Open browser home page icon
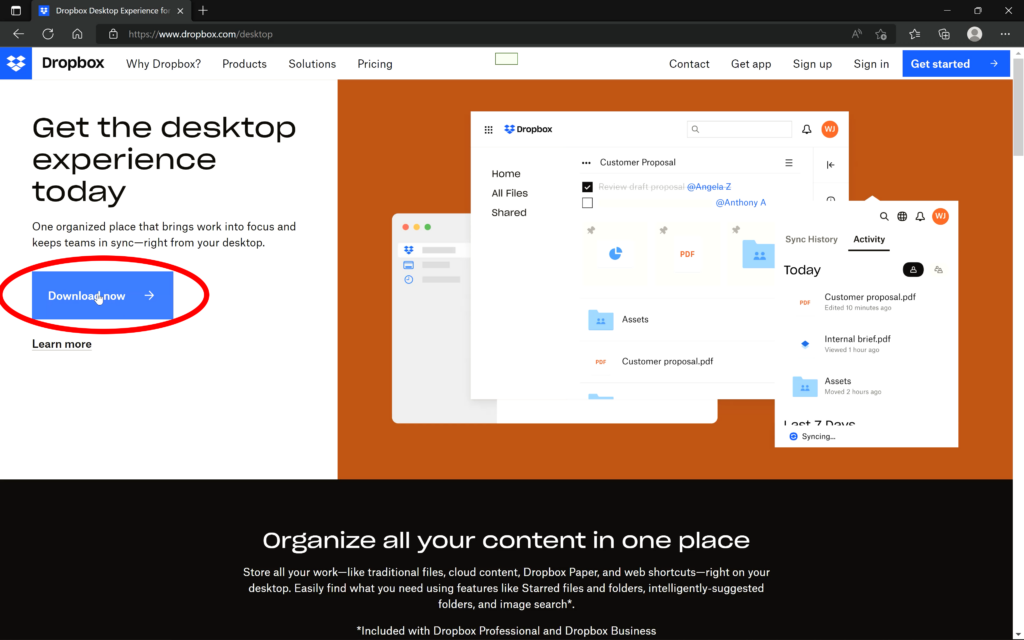This screenshot has height=640, width=1024. (x=77, y=34)
